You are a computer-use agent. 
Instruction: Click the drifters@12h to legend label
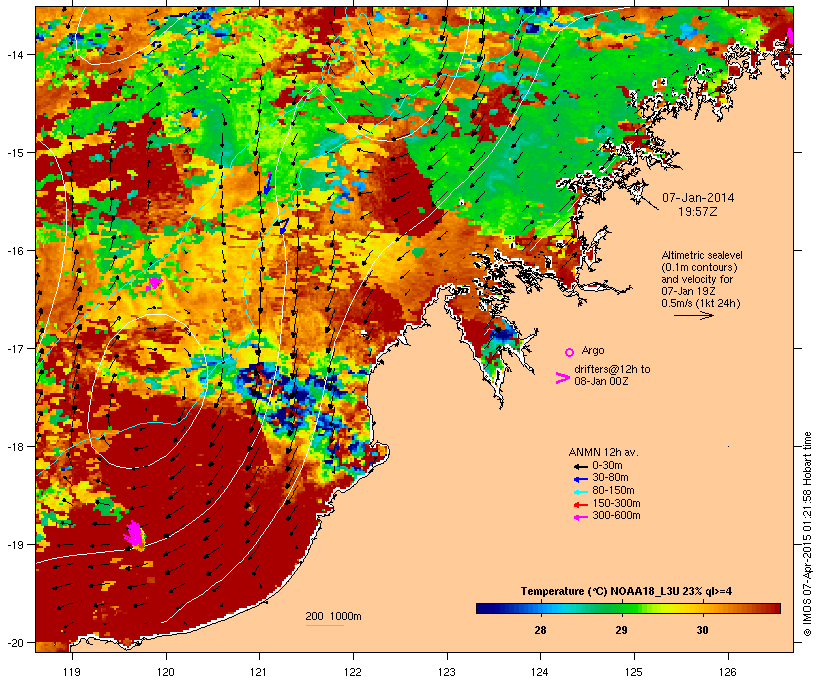612,369
